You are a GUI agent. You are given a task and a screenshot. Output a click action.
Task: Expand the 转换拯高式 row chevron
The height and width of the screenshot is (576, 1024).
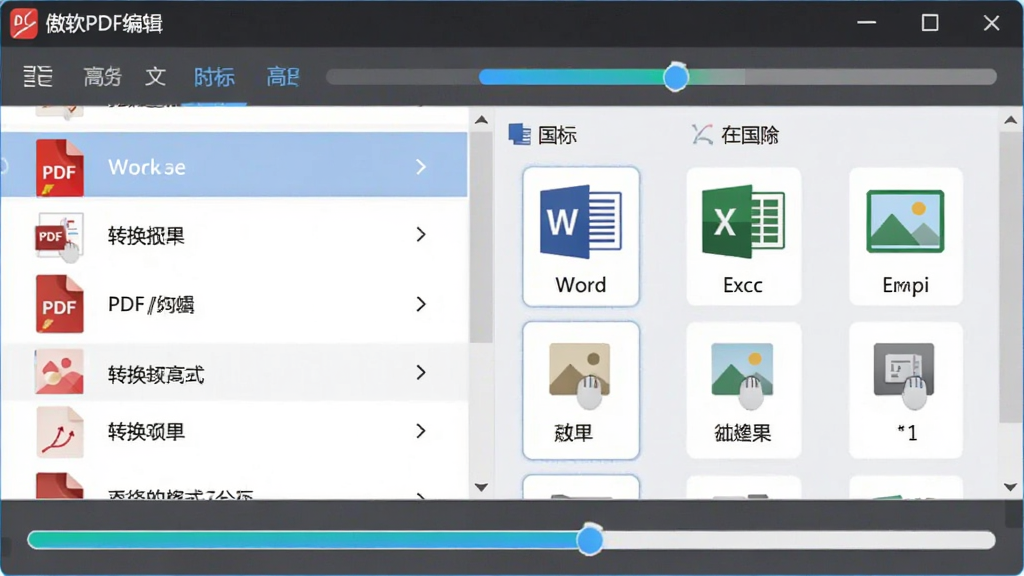pos(421,372)
